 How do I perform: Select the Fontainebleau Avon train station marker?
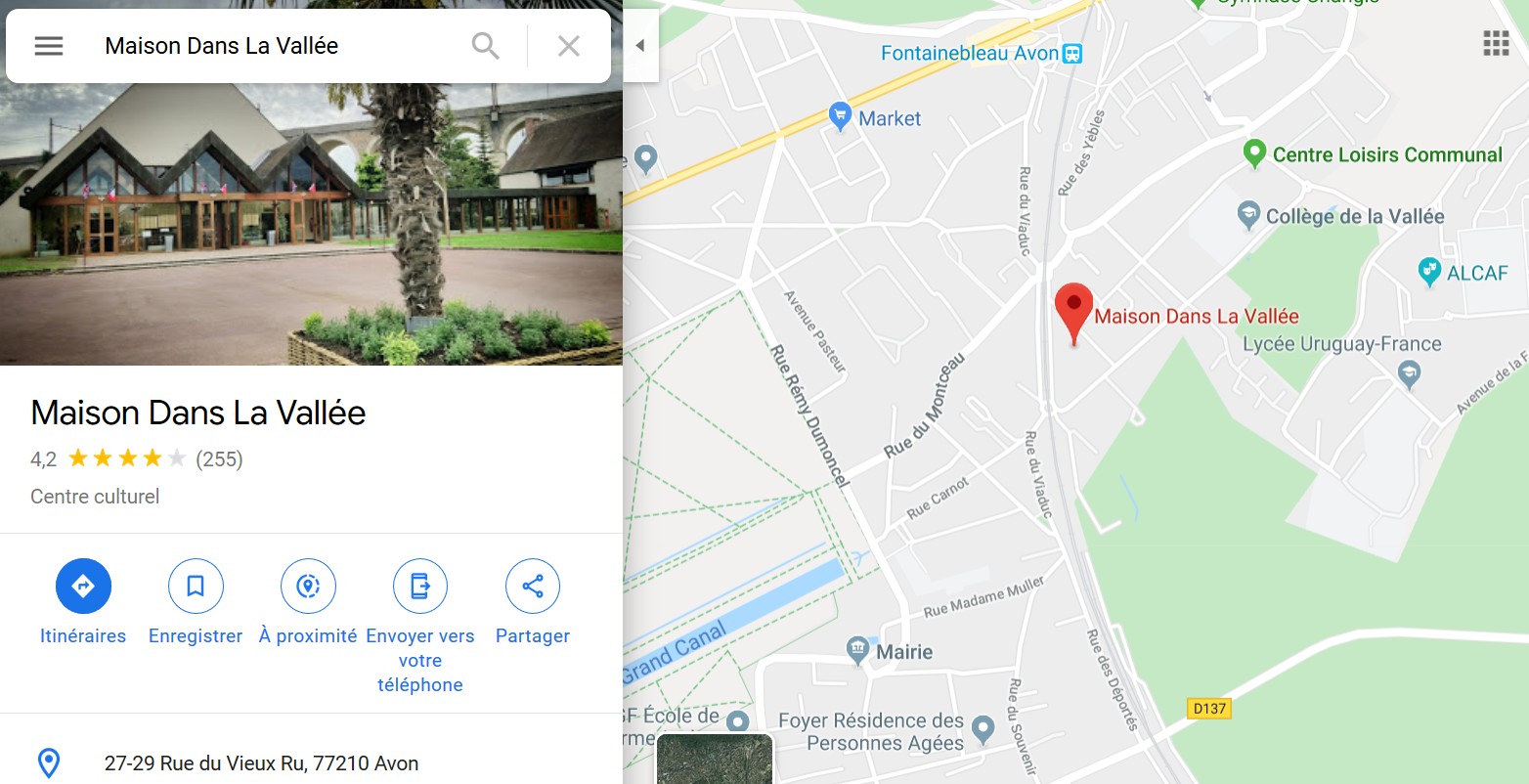(1072, 53)
